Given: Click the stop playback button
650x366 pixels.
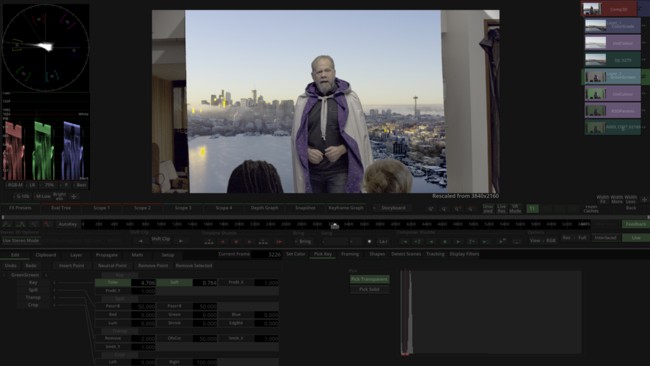Looking at the screenshot, I should (445, 241).
